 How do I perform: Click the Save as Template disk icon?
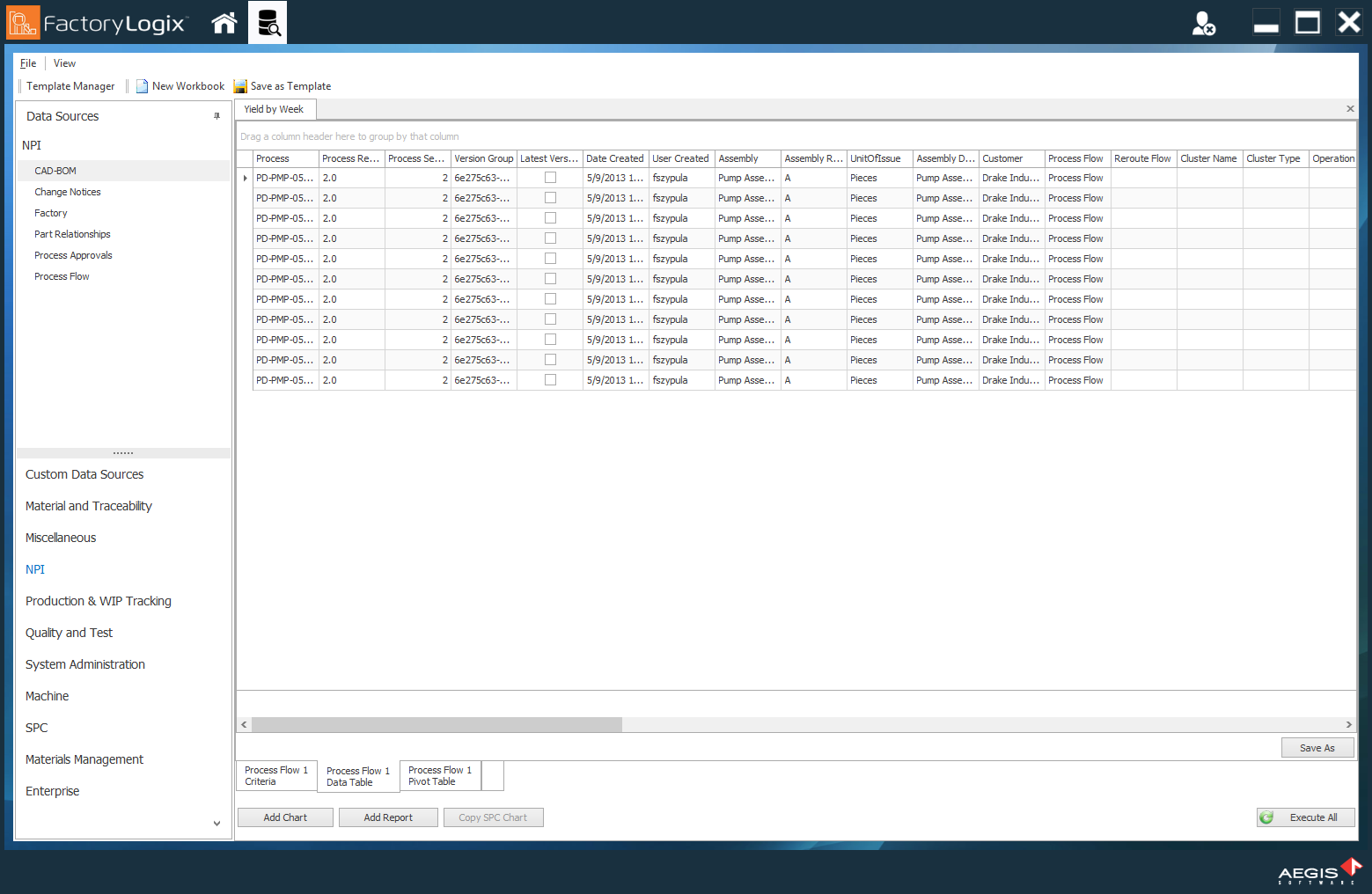pyautogui.click(x=240, y=86)
